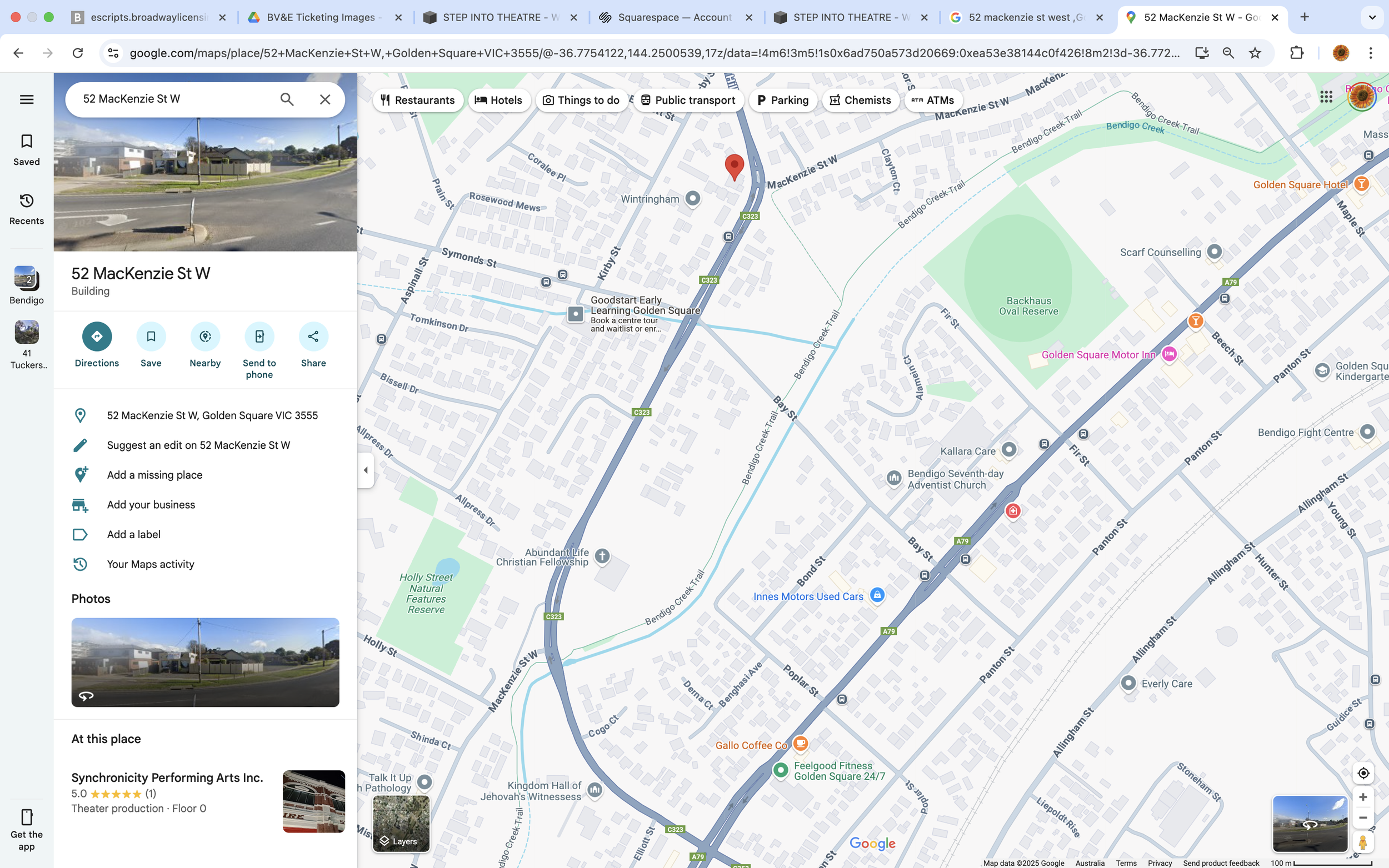Open the Layers map type switcher
The height and width of the screenshot is (868, 1389).
[x=401, y=823]
